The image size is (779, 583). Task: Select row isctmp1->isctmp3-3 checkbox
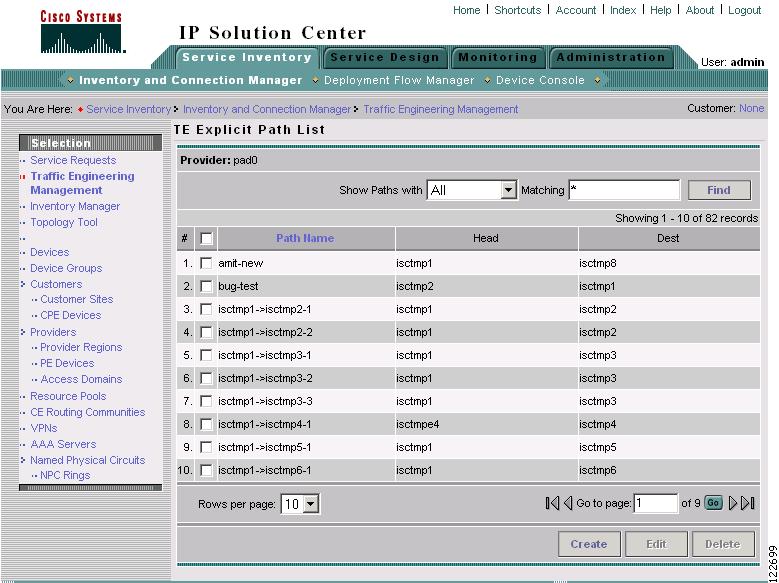206,401
